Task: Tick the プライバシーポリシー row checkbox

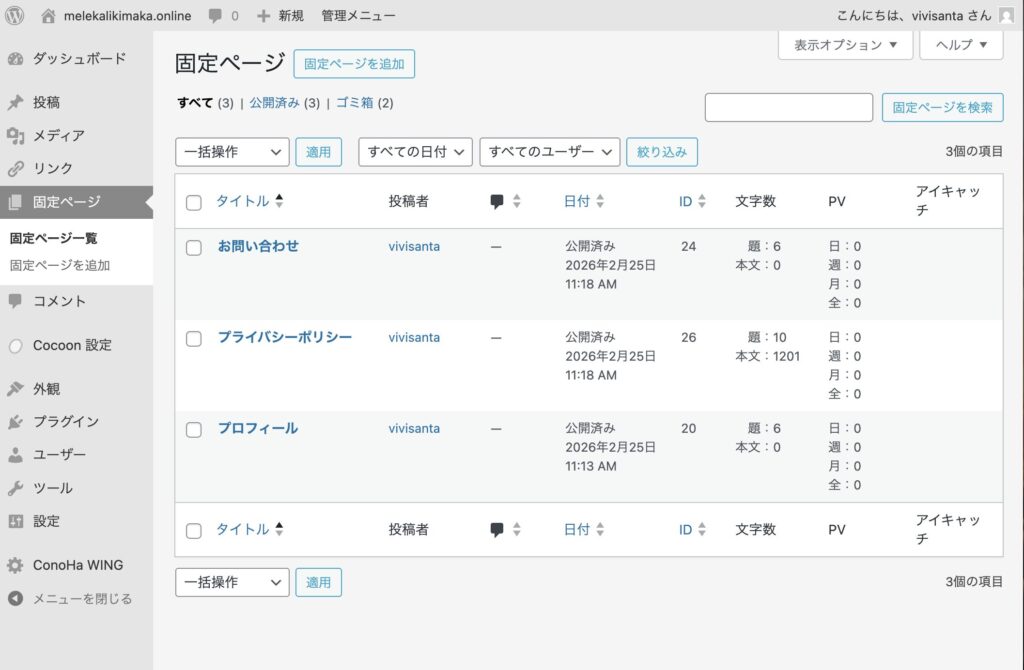Action: [194, 339]
